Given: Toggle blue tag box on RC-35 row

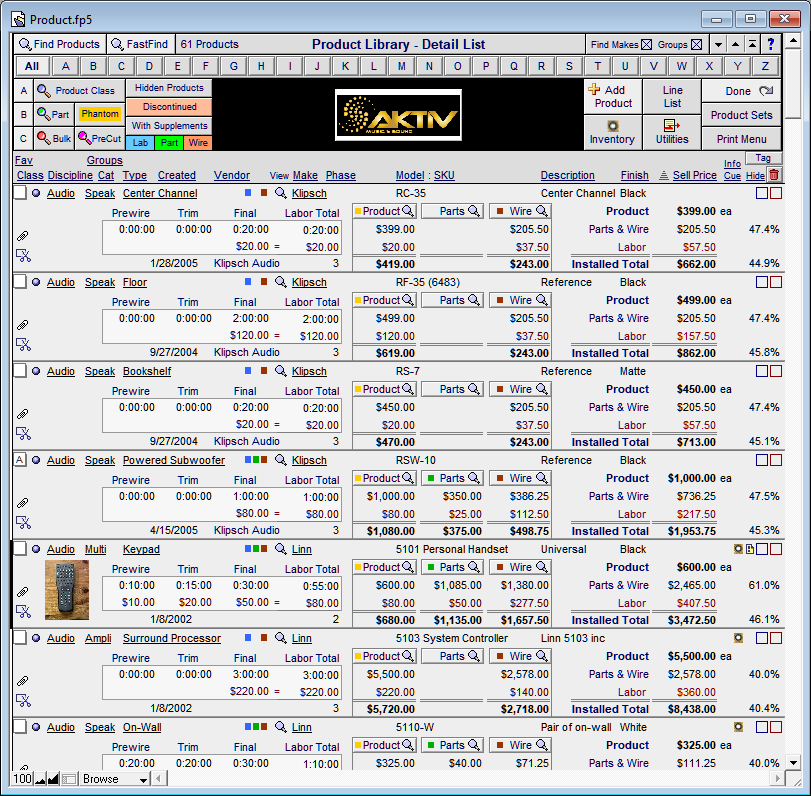Looking at the screenshot, I should [x=762, y=193].
